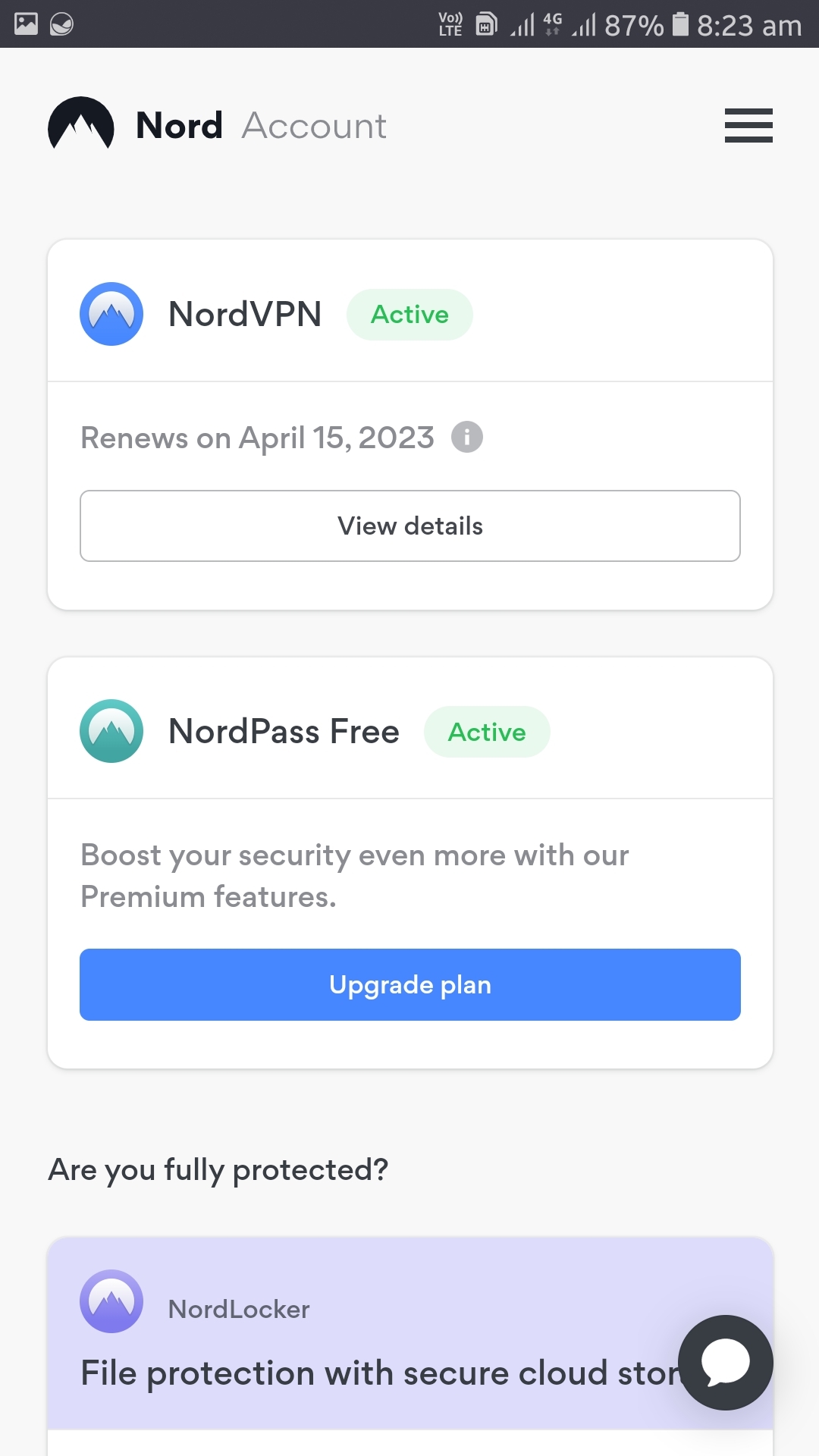This screenshot has height=1456, width=819.
Task: Tap the NordVPN Active status badge
Action: point(409,315)
